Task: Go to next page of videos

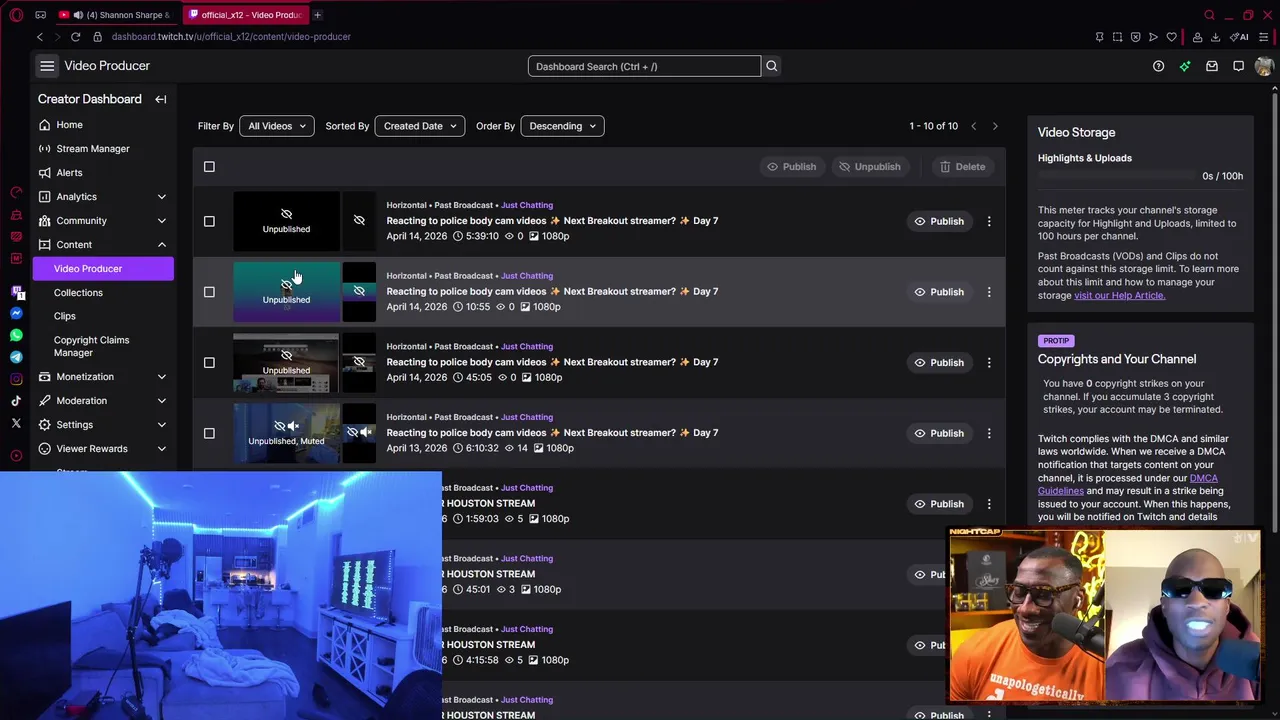Action: click(995, 126)
